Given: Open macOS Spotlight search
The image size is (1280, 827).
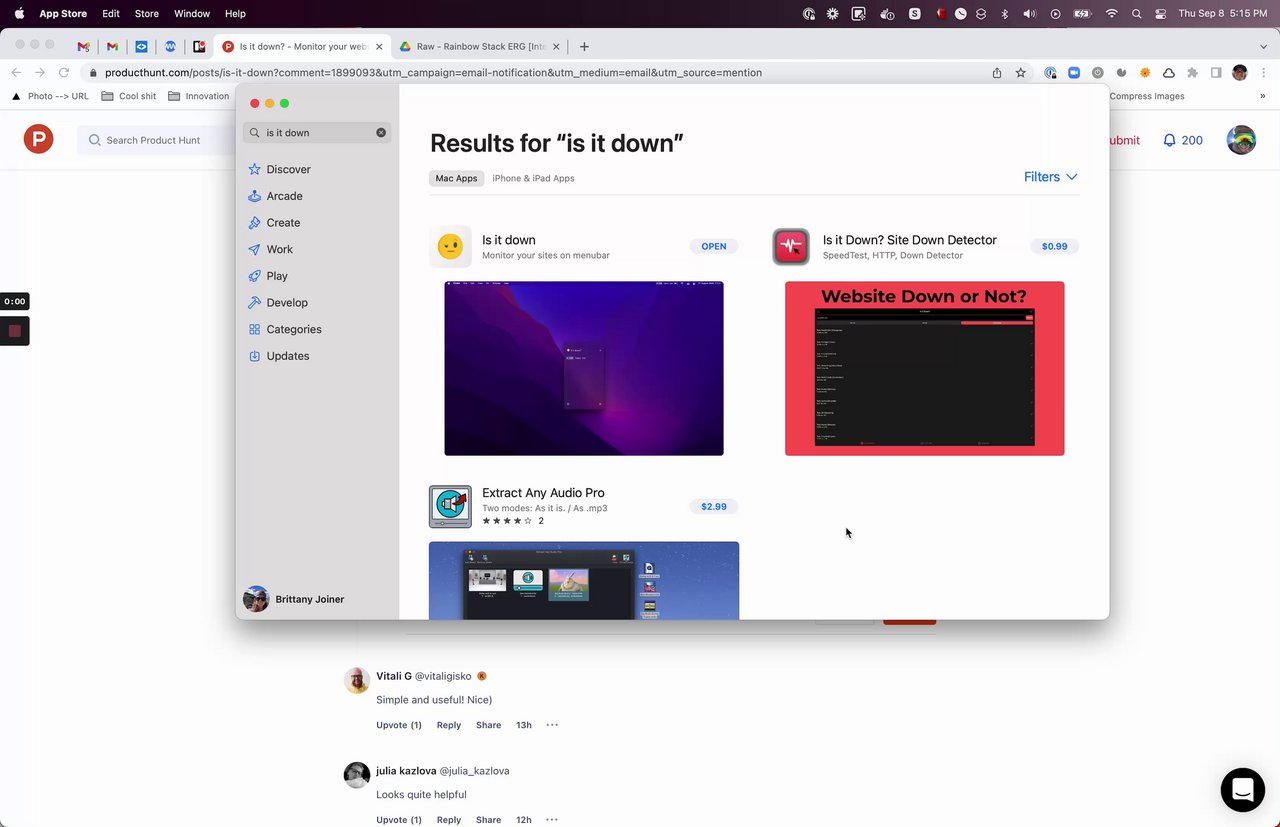Looking at the screenshot, I should coord(1136,14).
